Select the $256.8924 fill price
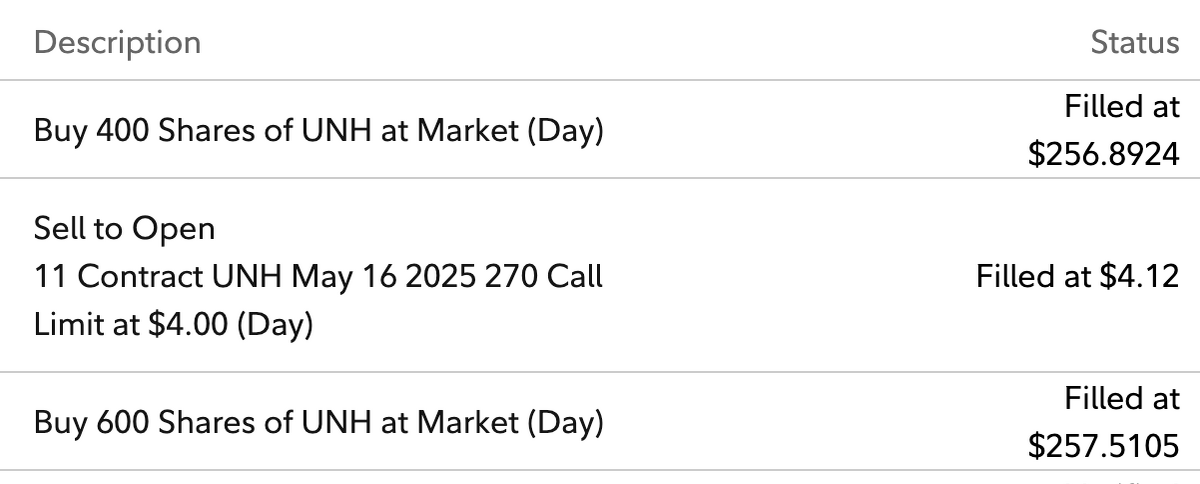 point(1104,155)
